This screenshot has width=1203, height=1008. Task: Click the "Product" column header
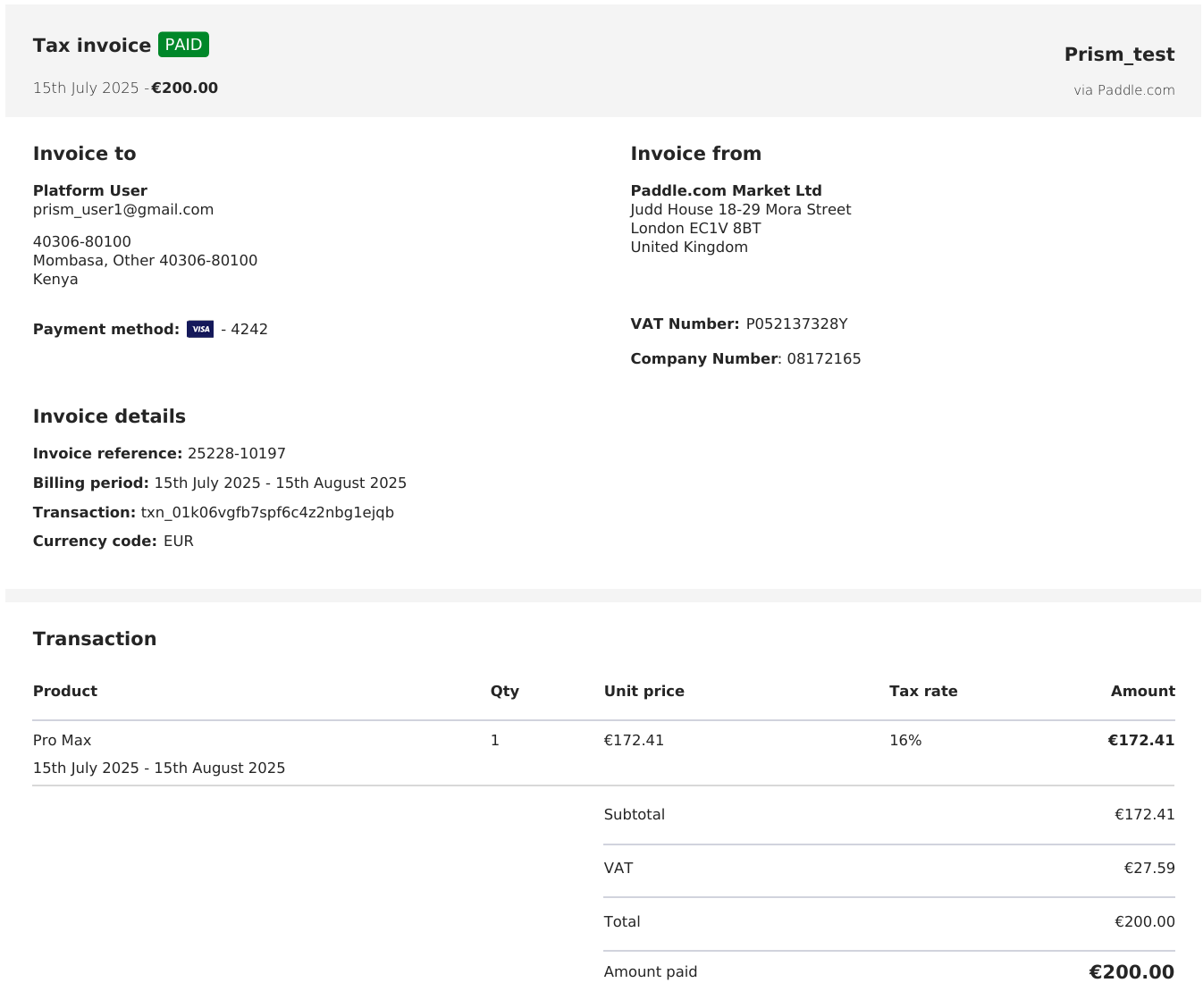[x=65, y=692]
